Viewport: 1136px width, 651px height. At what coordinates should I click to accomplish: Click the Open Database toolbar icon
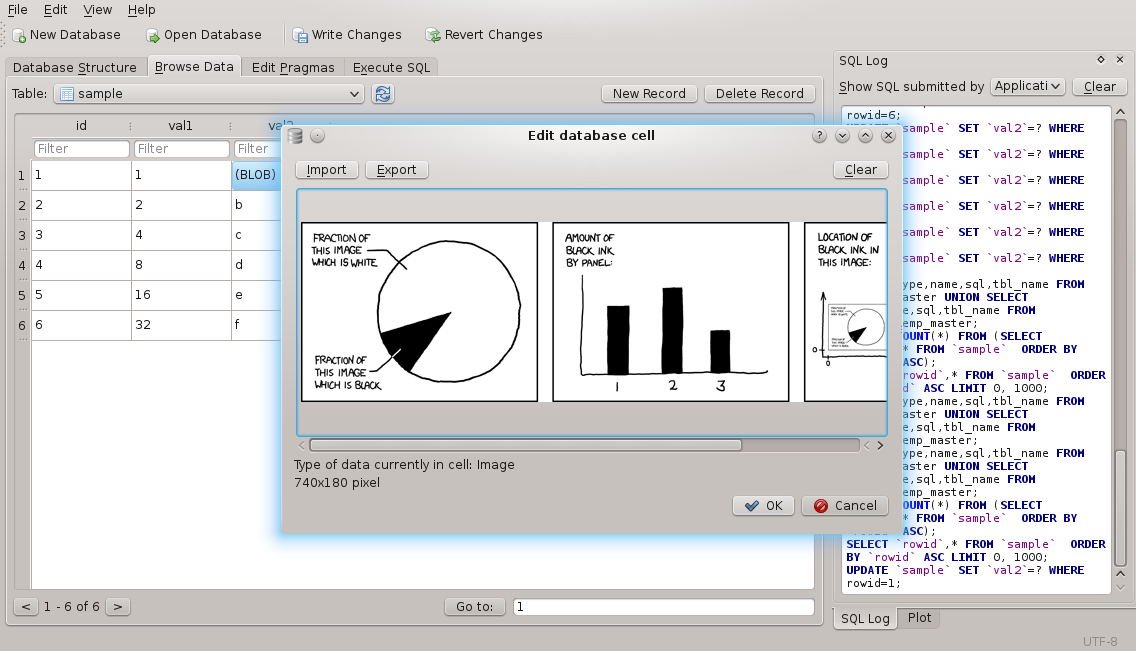pyautogui.click(x=153, y=35)
